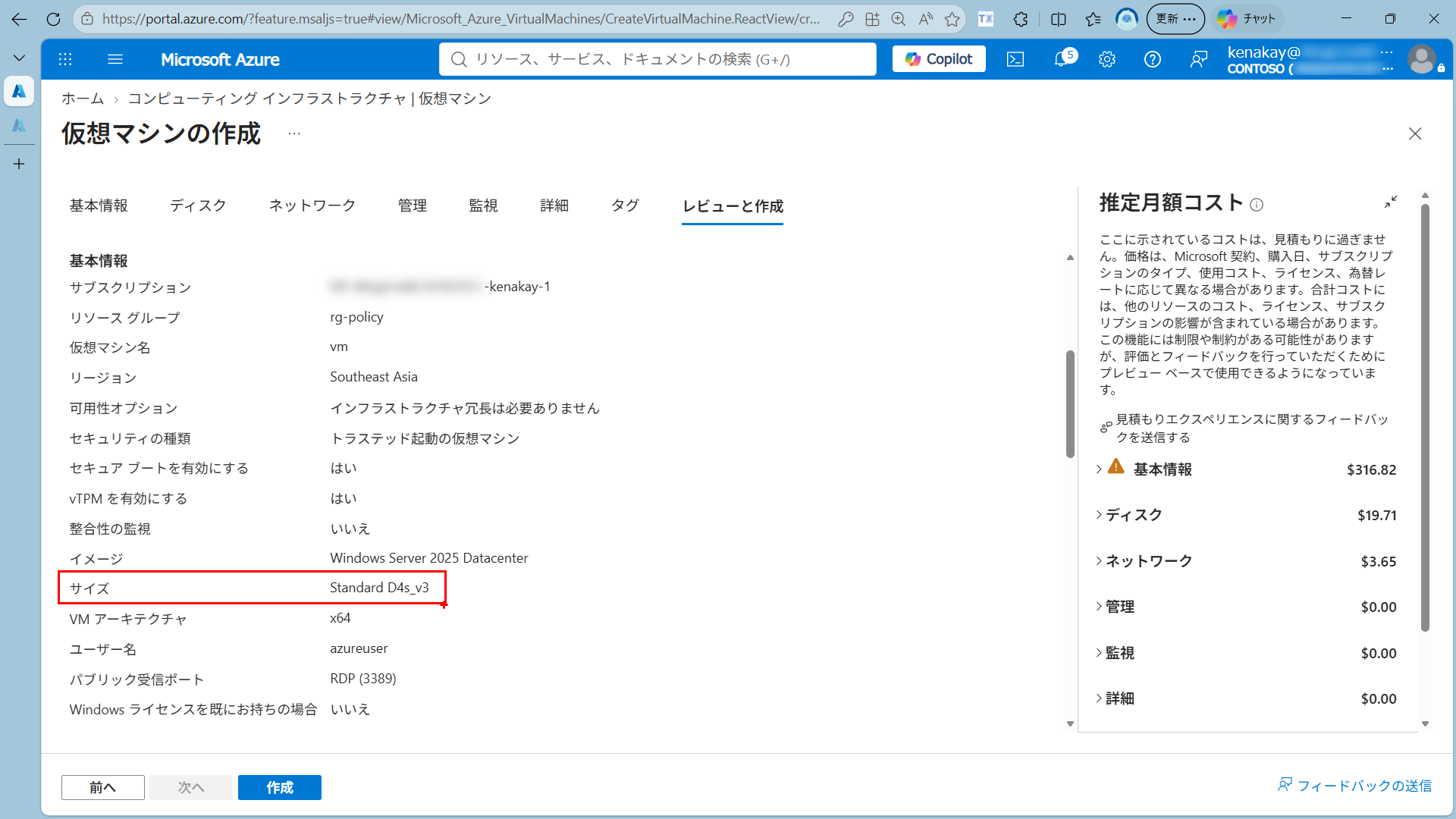
Task: Open the translate icon in browser toolbar
Action: (986, 19)
